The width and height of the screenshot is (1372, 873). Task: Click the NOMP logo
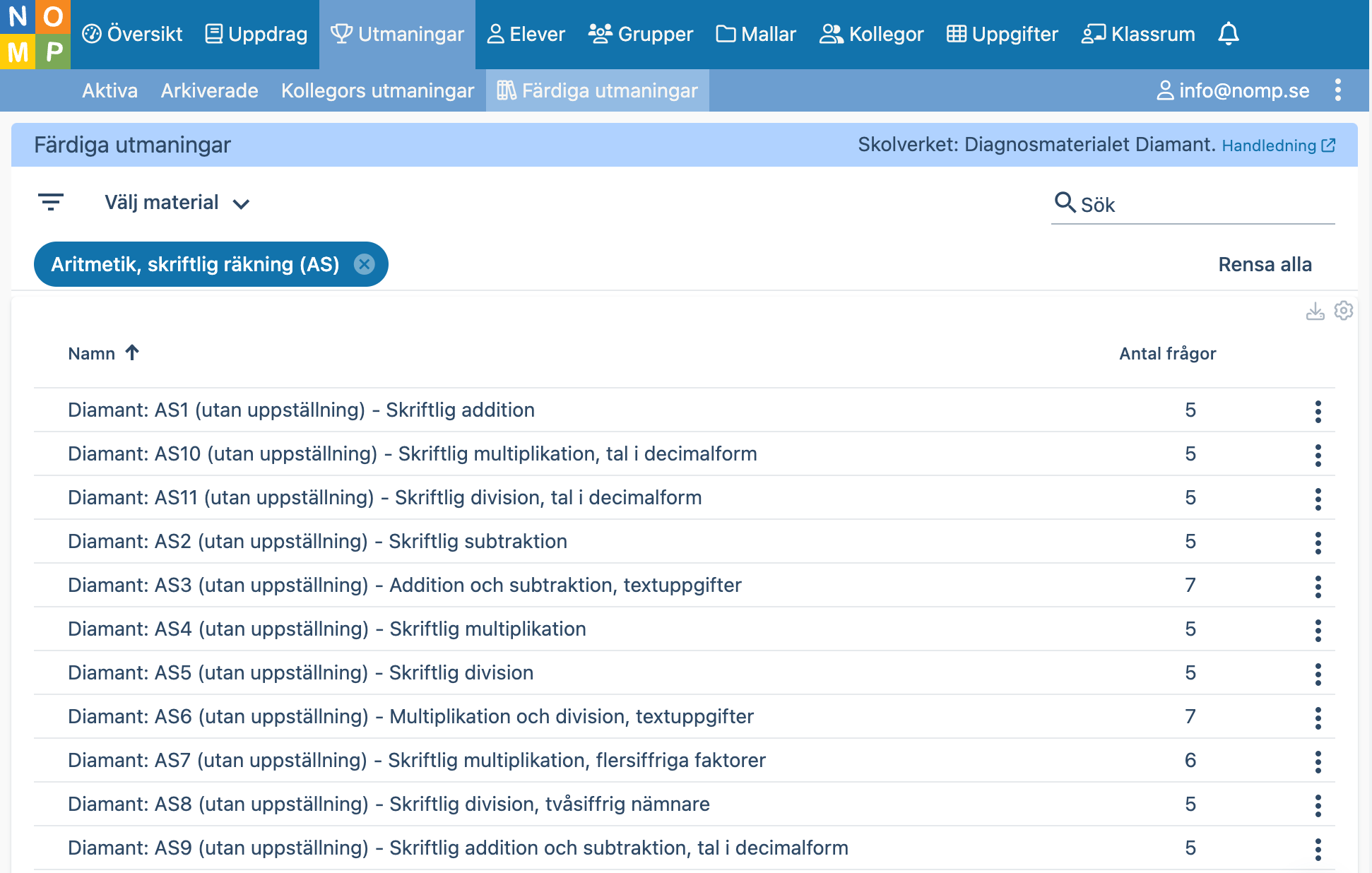pyautogui.click(x=35, y=34)
